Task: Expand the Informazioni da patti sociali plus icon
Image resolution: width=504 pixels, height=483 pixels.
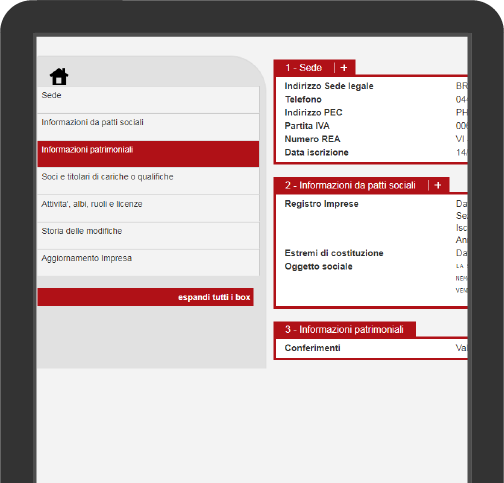Action: [438, 185]
